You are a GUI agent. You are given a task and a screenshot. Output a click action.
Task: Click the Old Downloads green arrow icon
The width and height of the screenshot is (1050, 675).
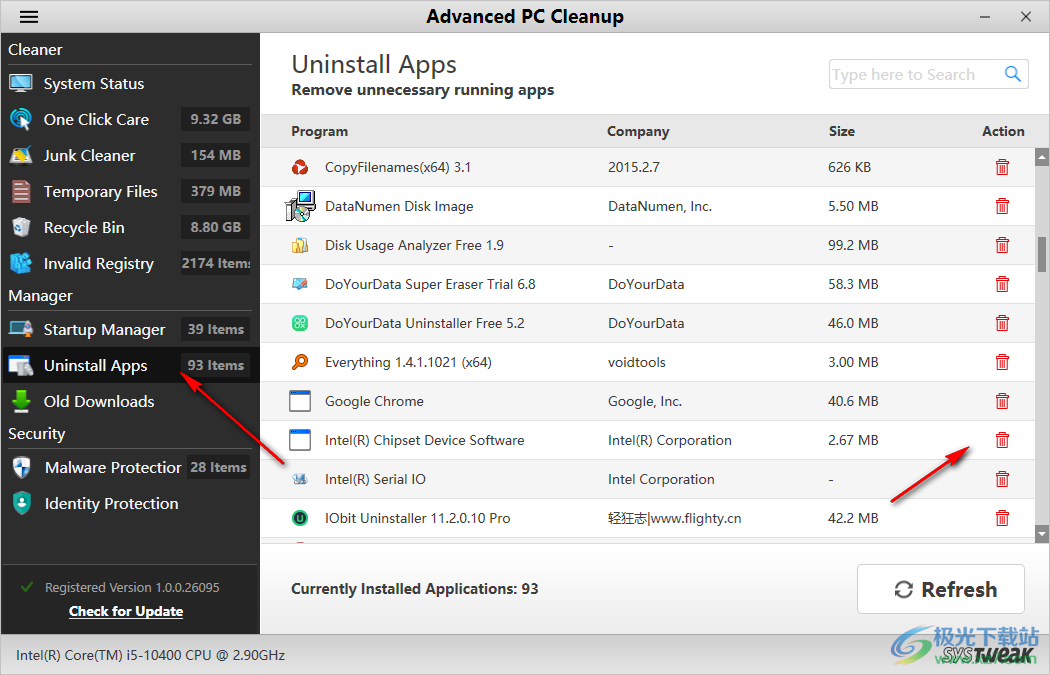click(21, 401)
